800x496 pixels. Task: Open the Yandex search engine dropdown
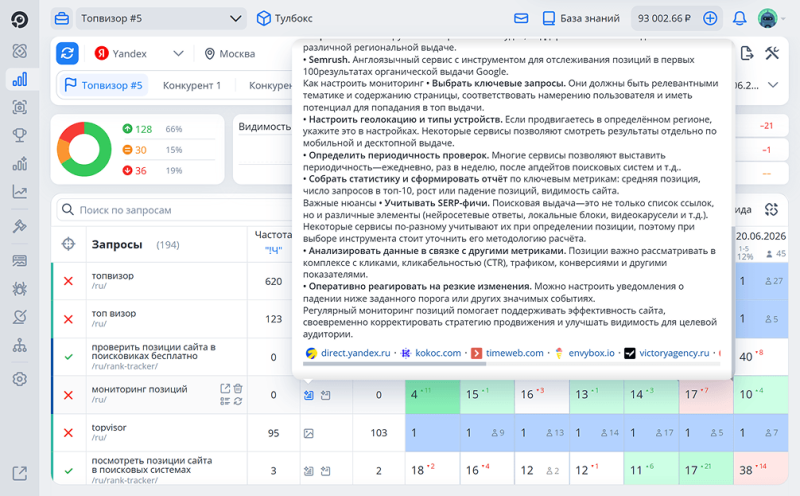point(139,53)
